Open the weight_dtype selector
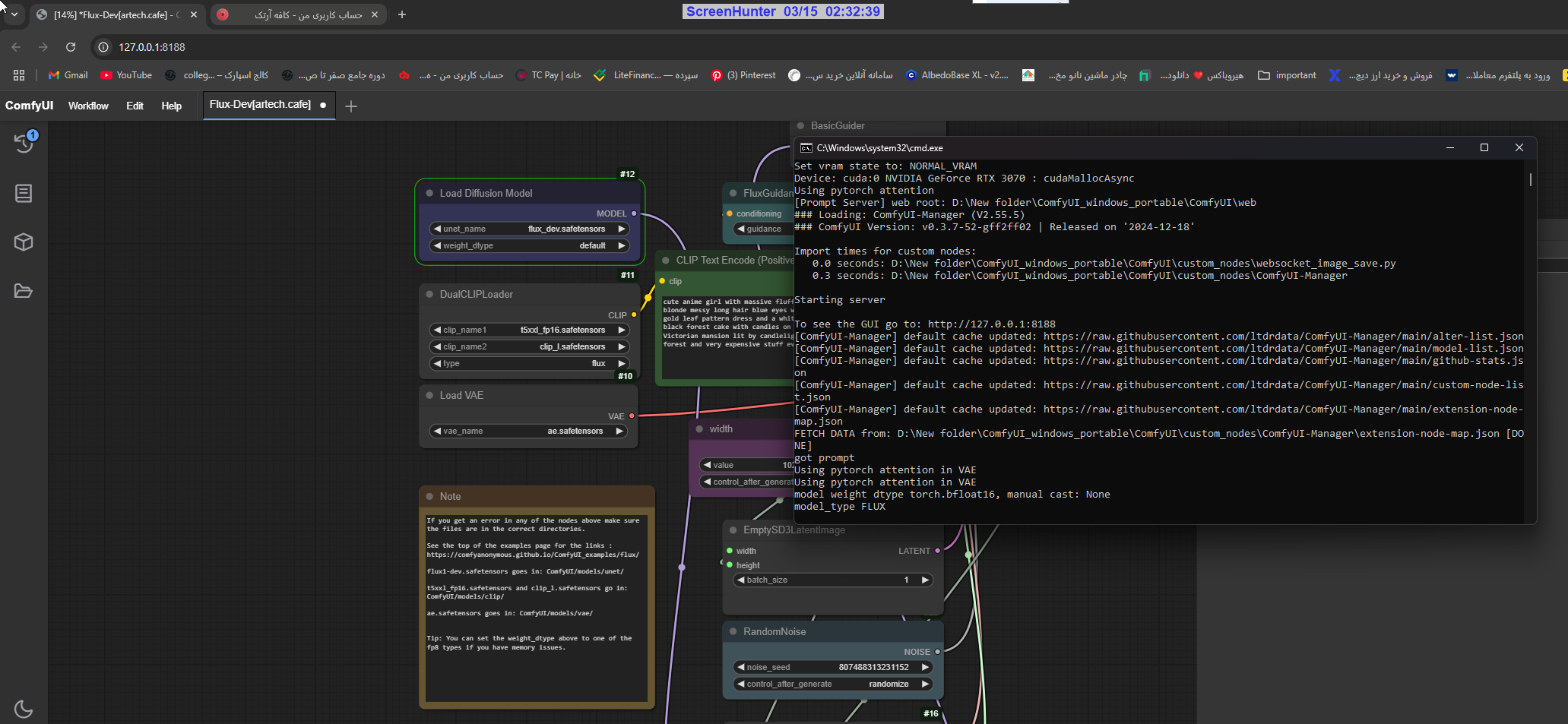Screen dimensions: 1568x724 point(530,245)
